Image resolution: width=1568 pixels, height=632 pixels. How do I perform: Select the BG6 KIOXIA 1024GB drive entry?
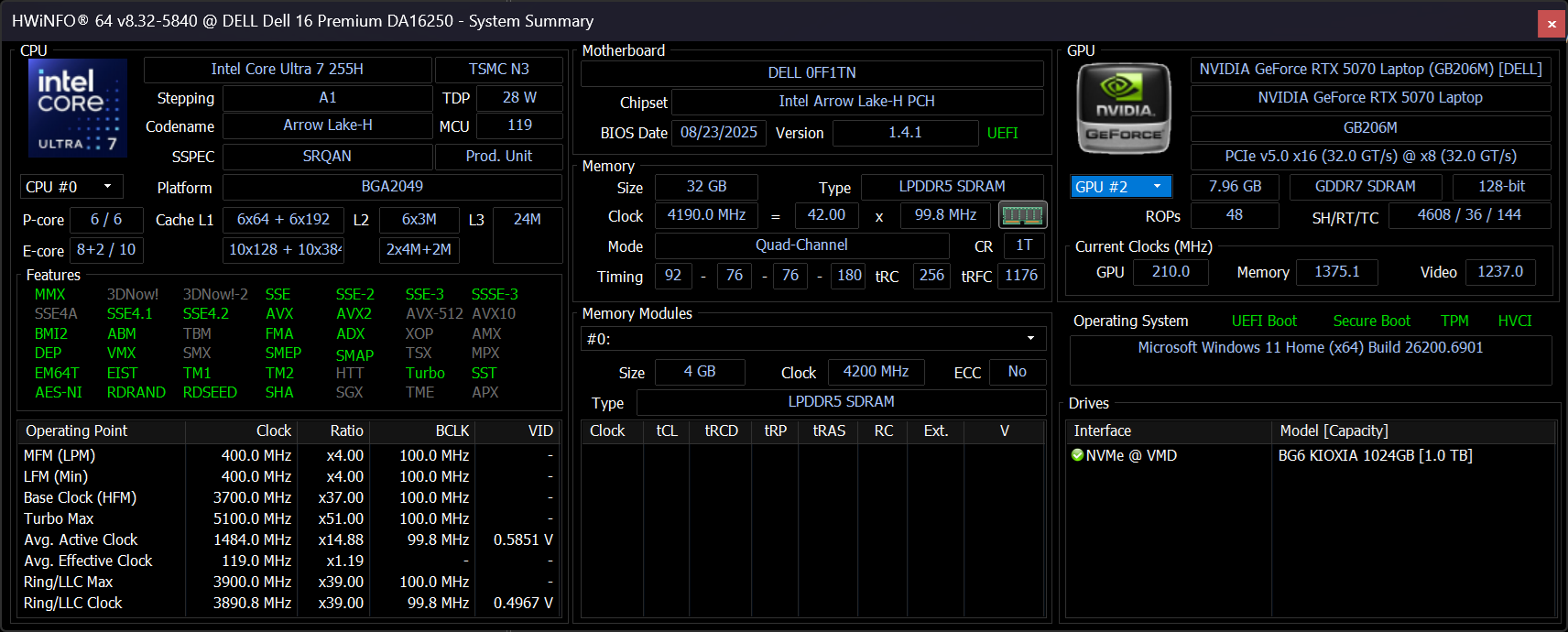[x=1375, y=455]
